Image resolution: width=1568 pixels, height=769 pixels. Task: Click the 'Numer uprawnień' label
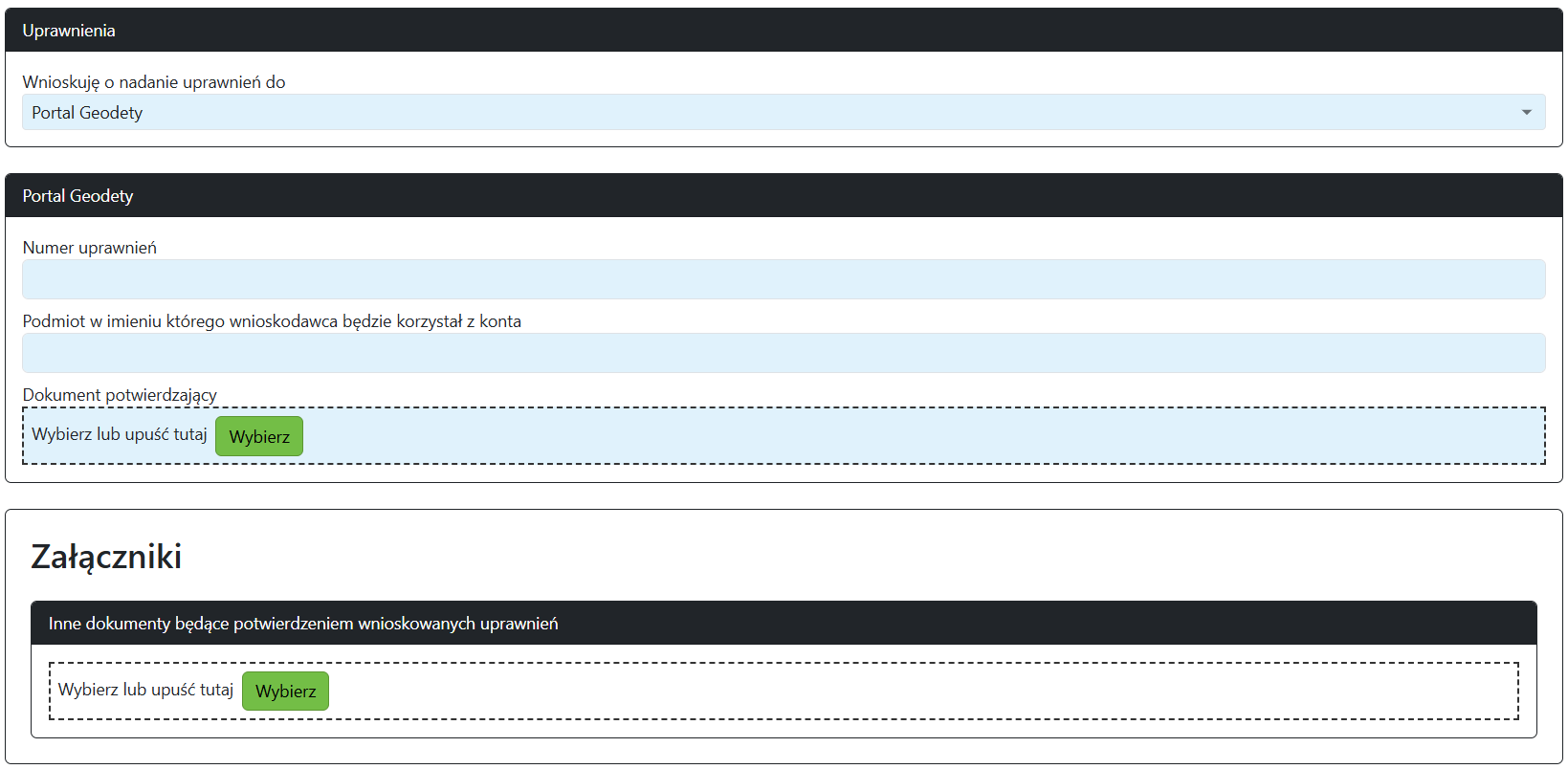tap(90, 248)
